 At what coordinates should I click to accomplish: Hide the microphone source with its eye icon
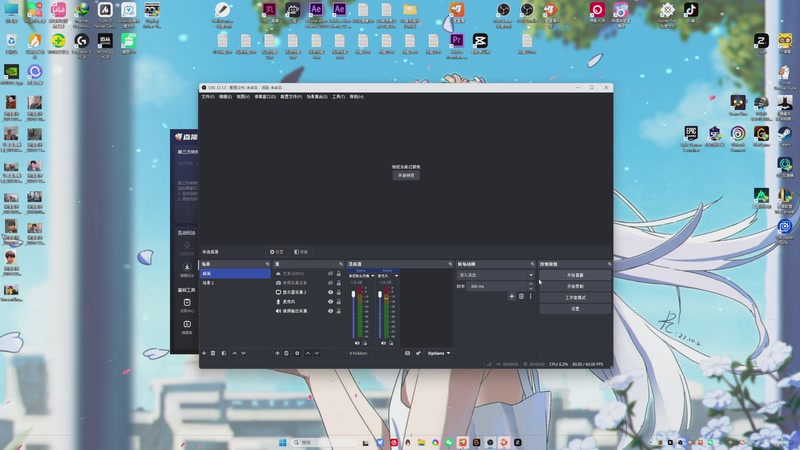[330, 302]
